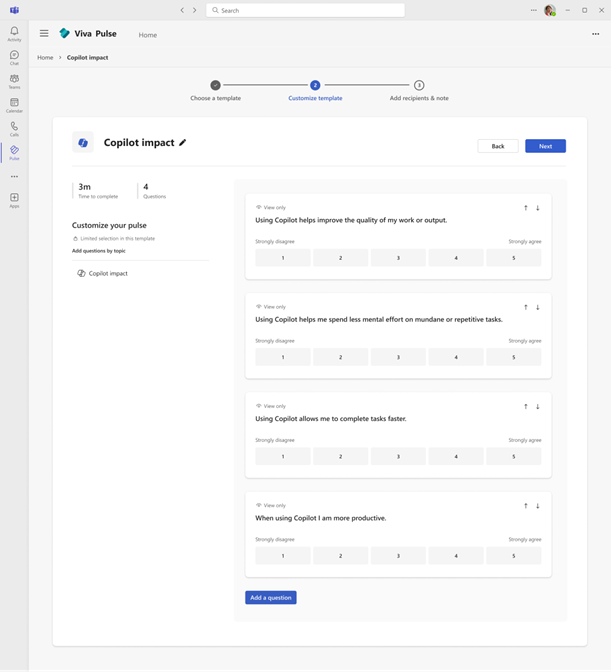Go forward with the history forward arrow

click(195, 10)
